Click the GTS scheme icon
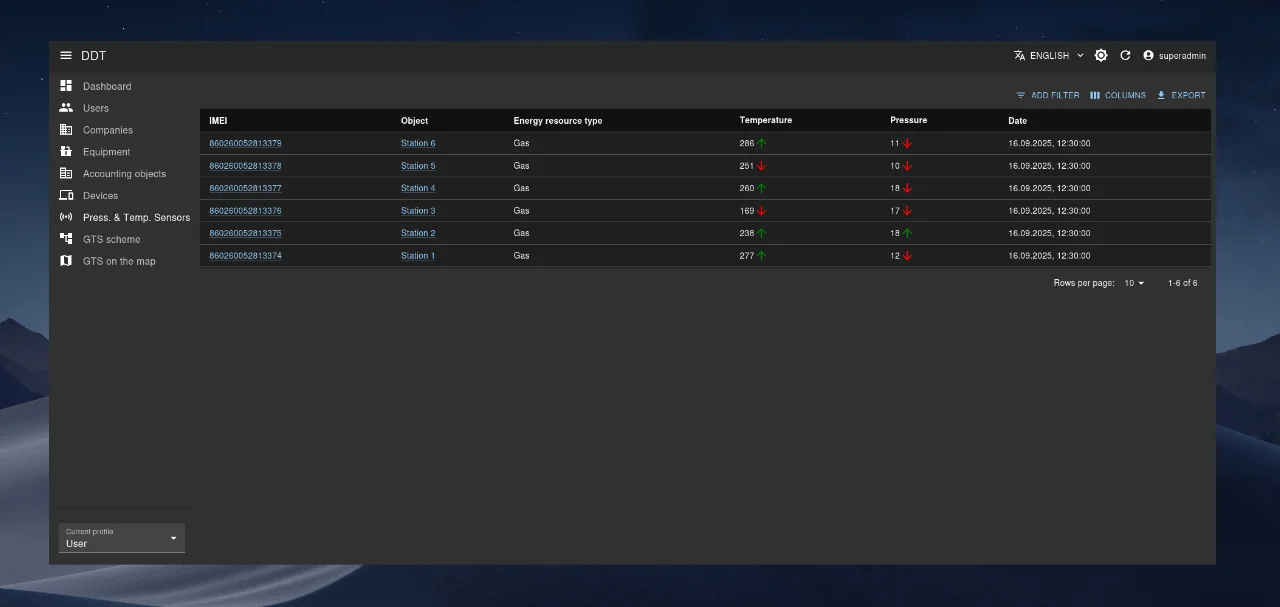This screenshot has height=607, width=1280. (x=66, y=239)
